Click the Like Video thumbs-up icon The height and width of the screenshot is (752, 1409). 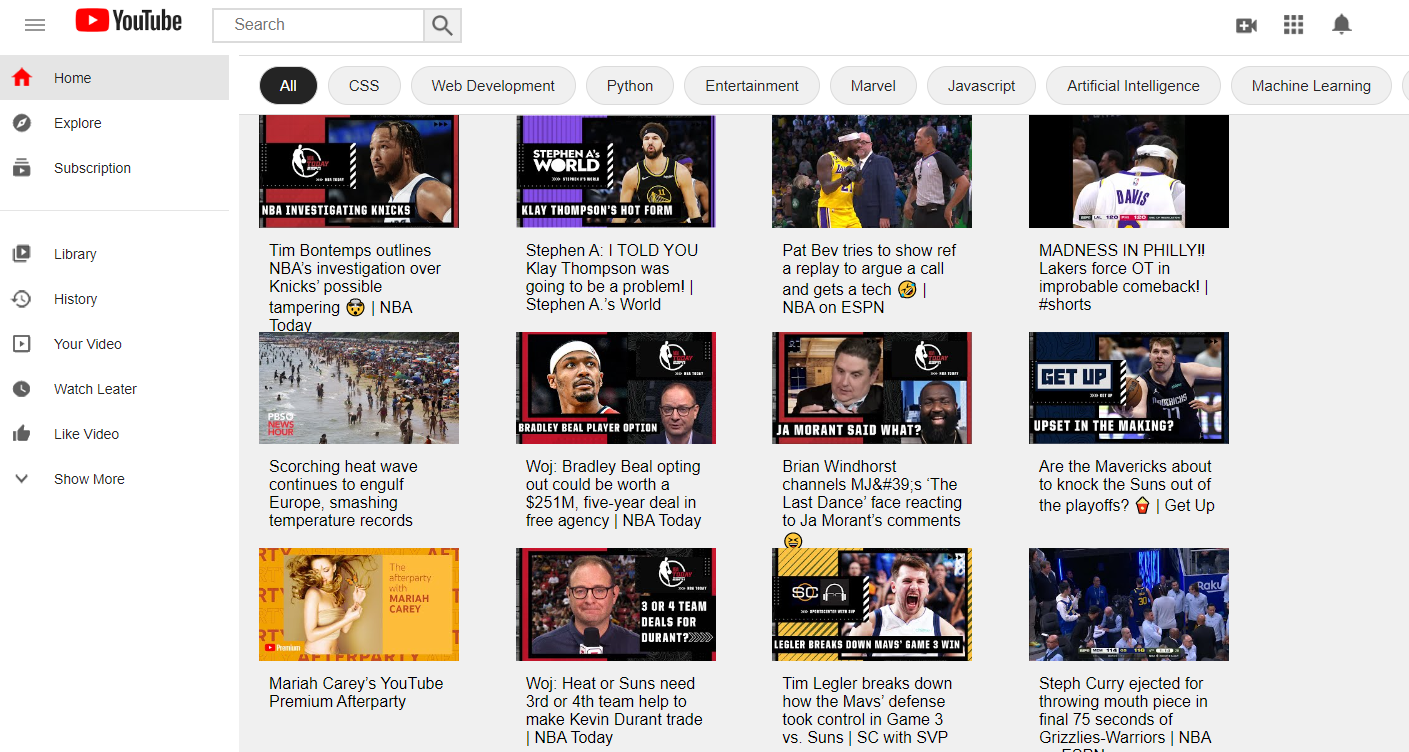point(22,434)
